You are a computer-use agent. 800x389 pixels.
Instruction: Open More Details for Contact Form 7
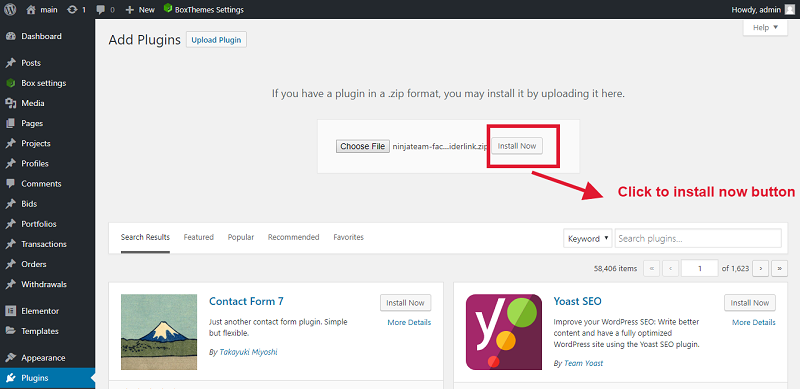point(409,323)
